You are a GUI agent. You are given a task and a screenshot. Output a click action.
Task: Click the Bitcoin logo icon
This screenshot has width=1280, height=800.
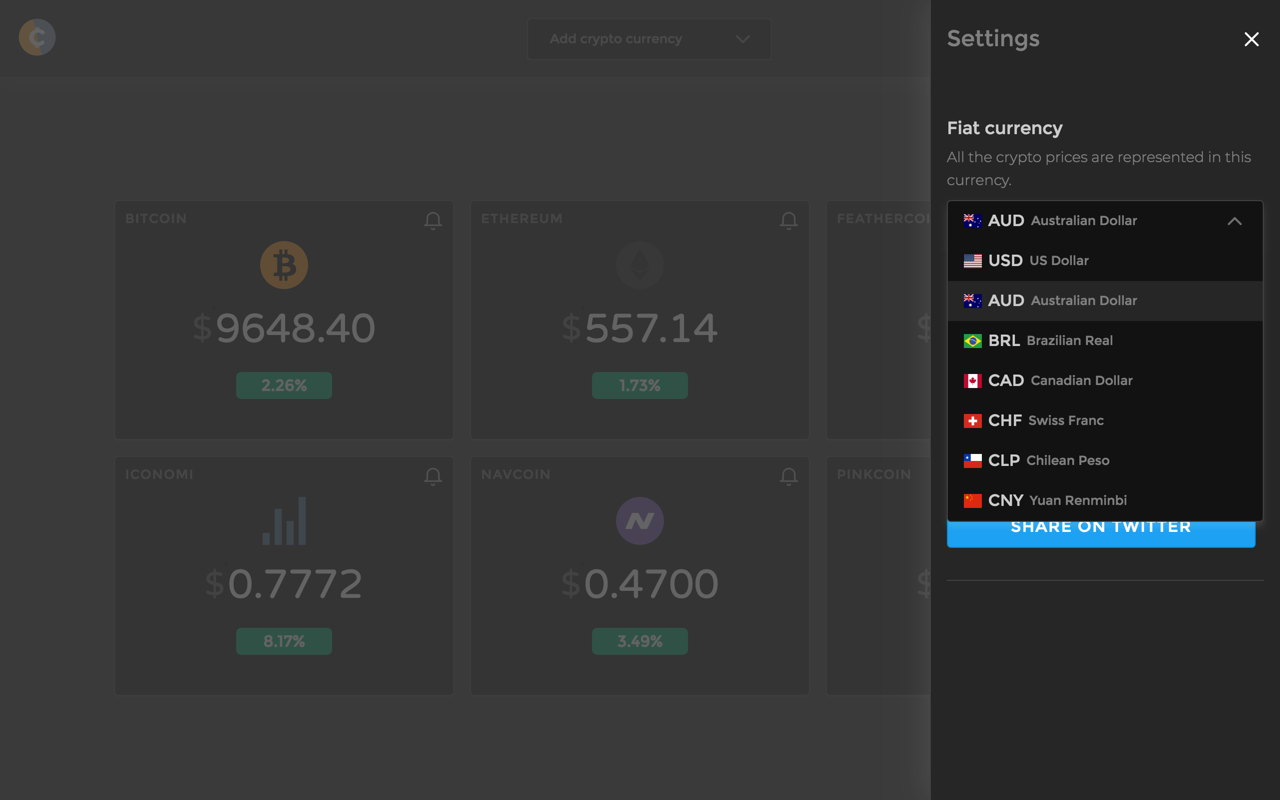pyautogui.click(x=284, y=264)
